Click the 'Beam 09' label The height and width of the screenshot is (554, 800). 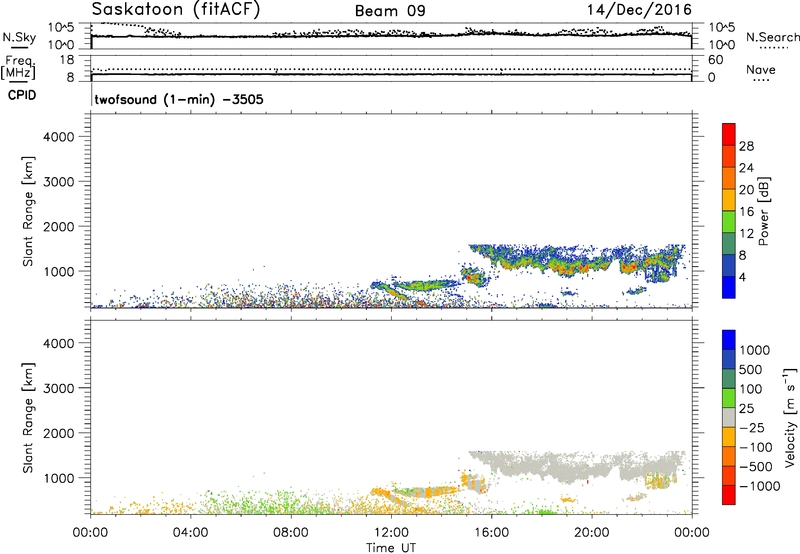pos(390,11)
